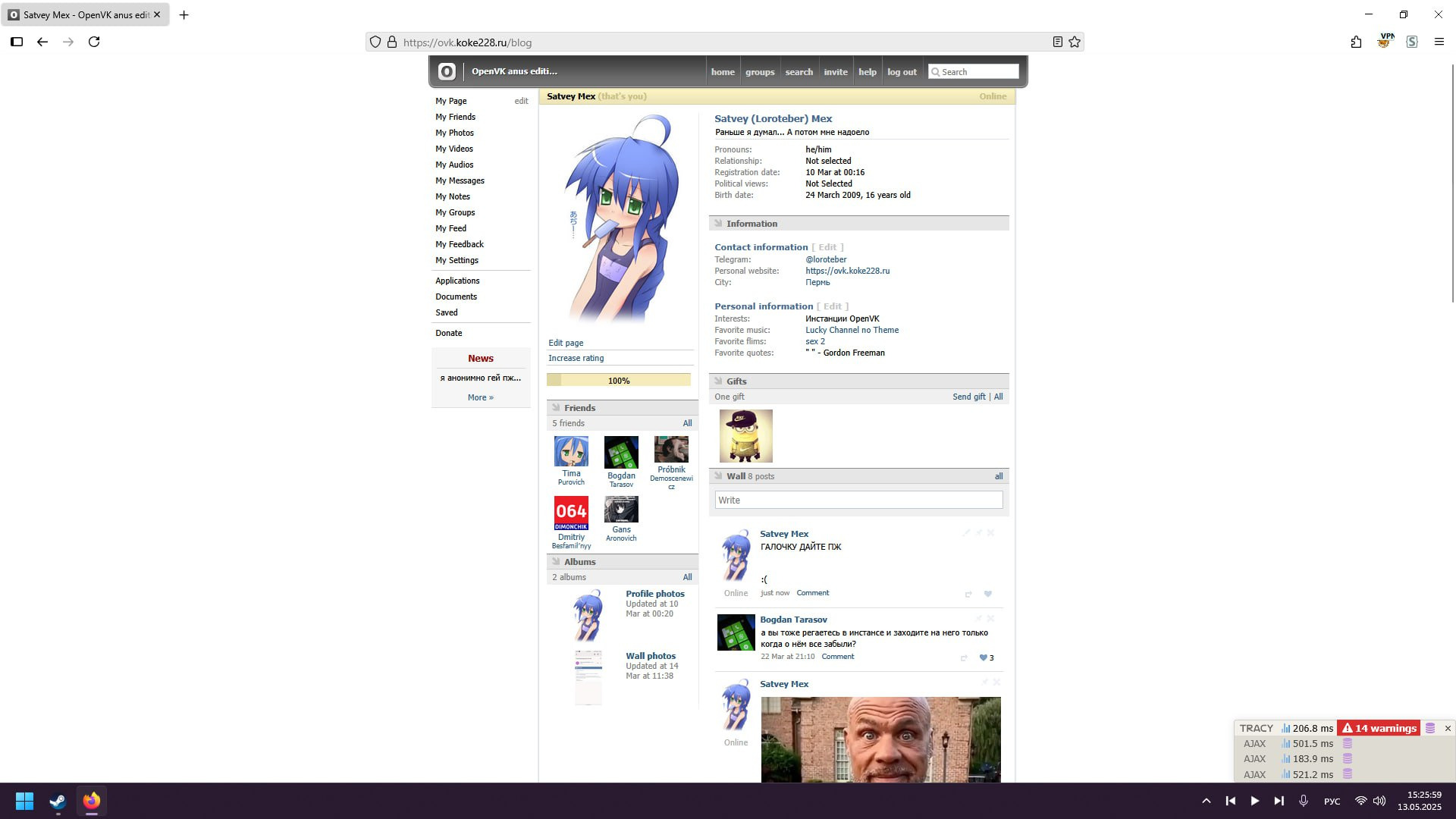Image resolution: width=1456 pixels, height=819 pixels.
Task: Play media with taskbar play button
Action: pos(1255,801)
